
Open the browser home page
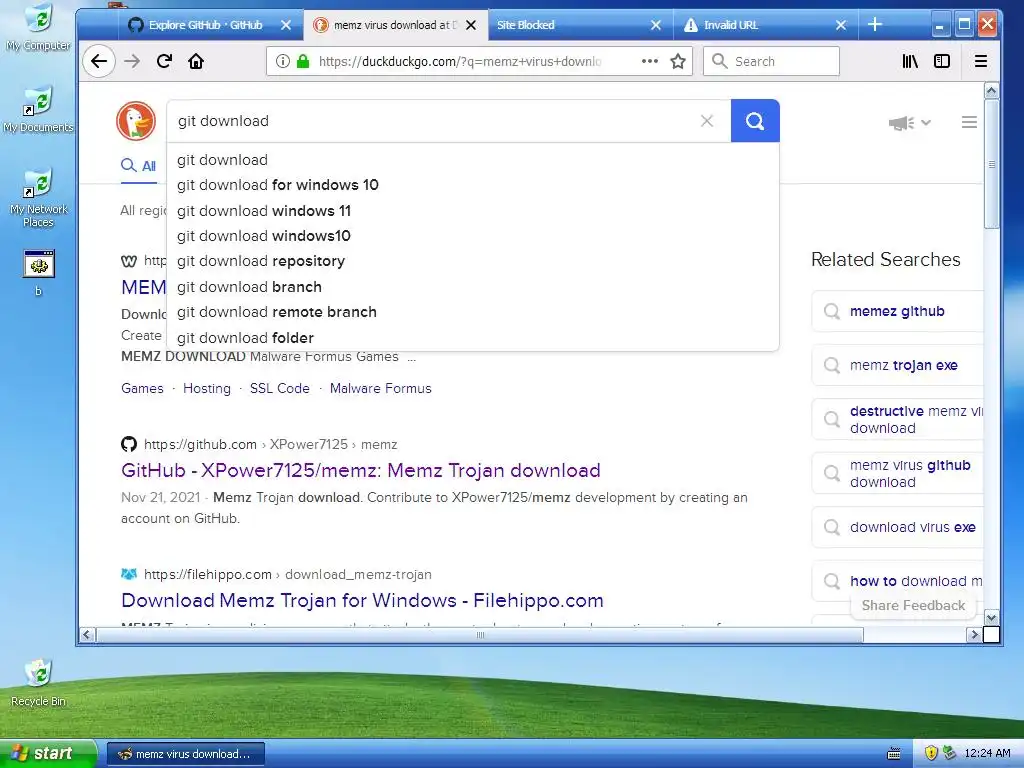click(x=196, y=61)
